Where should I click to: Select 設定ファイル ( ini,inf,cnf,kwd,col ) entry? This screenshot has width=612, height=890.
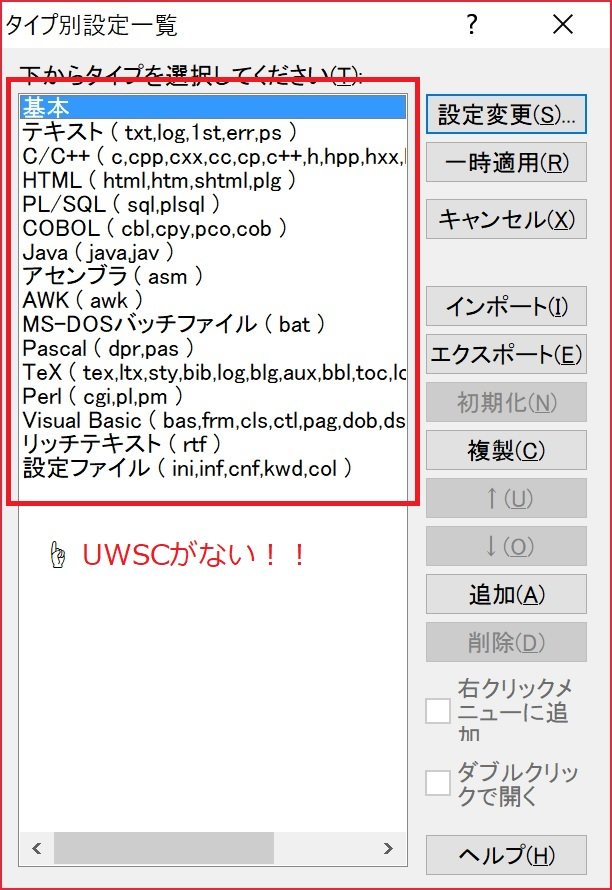213,468
